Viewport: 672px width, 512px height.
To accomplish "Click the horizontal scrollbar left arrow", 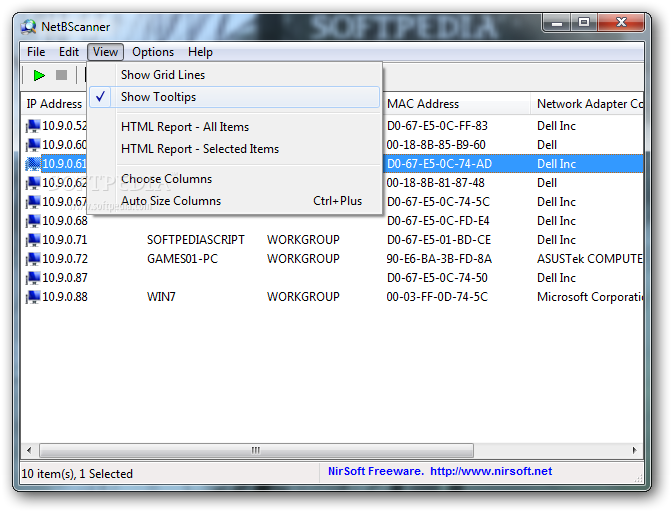I will click(x=29, y=450).
